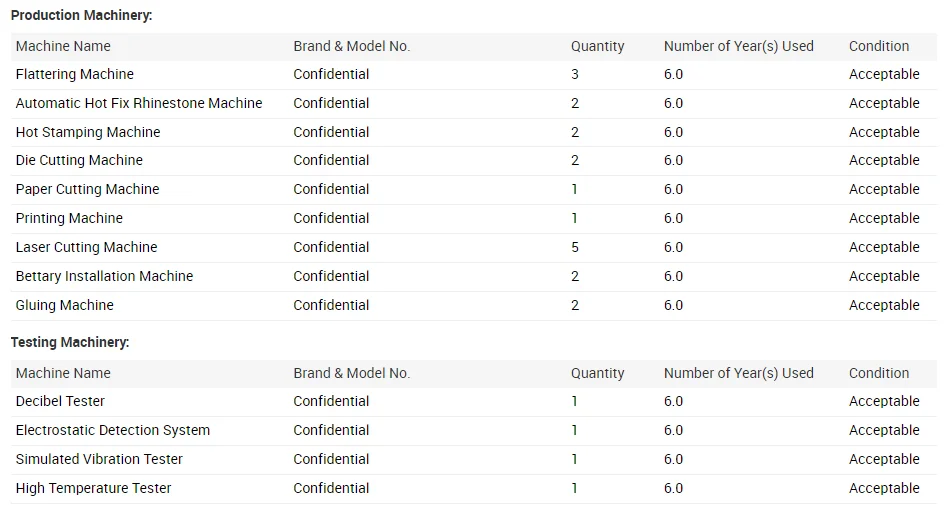
Task: Click the Die Cutting Machine name
Action: (x=79, y=160)
